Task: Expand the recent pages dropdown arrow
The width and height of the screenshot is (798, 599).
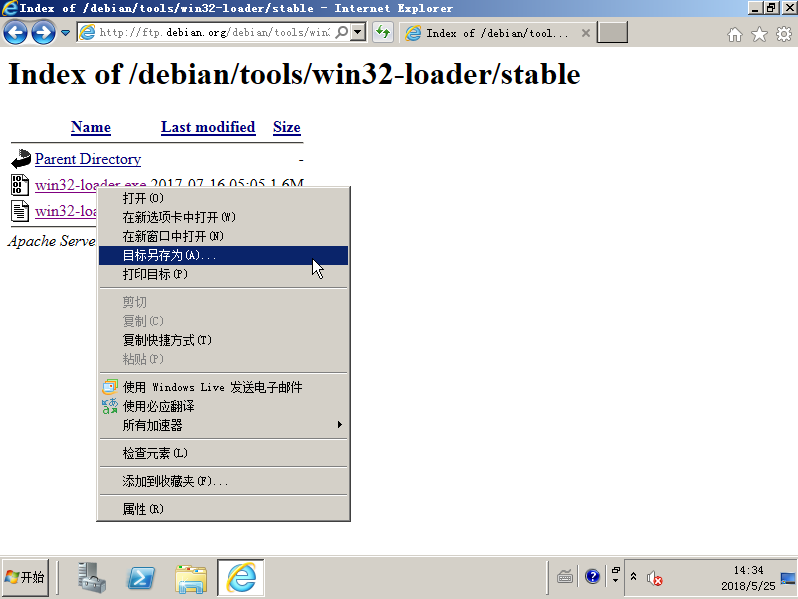Action: pos(66,33)
